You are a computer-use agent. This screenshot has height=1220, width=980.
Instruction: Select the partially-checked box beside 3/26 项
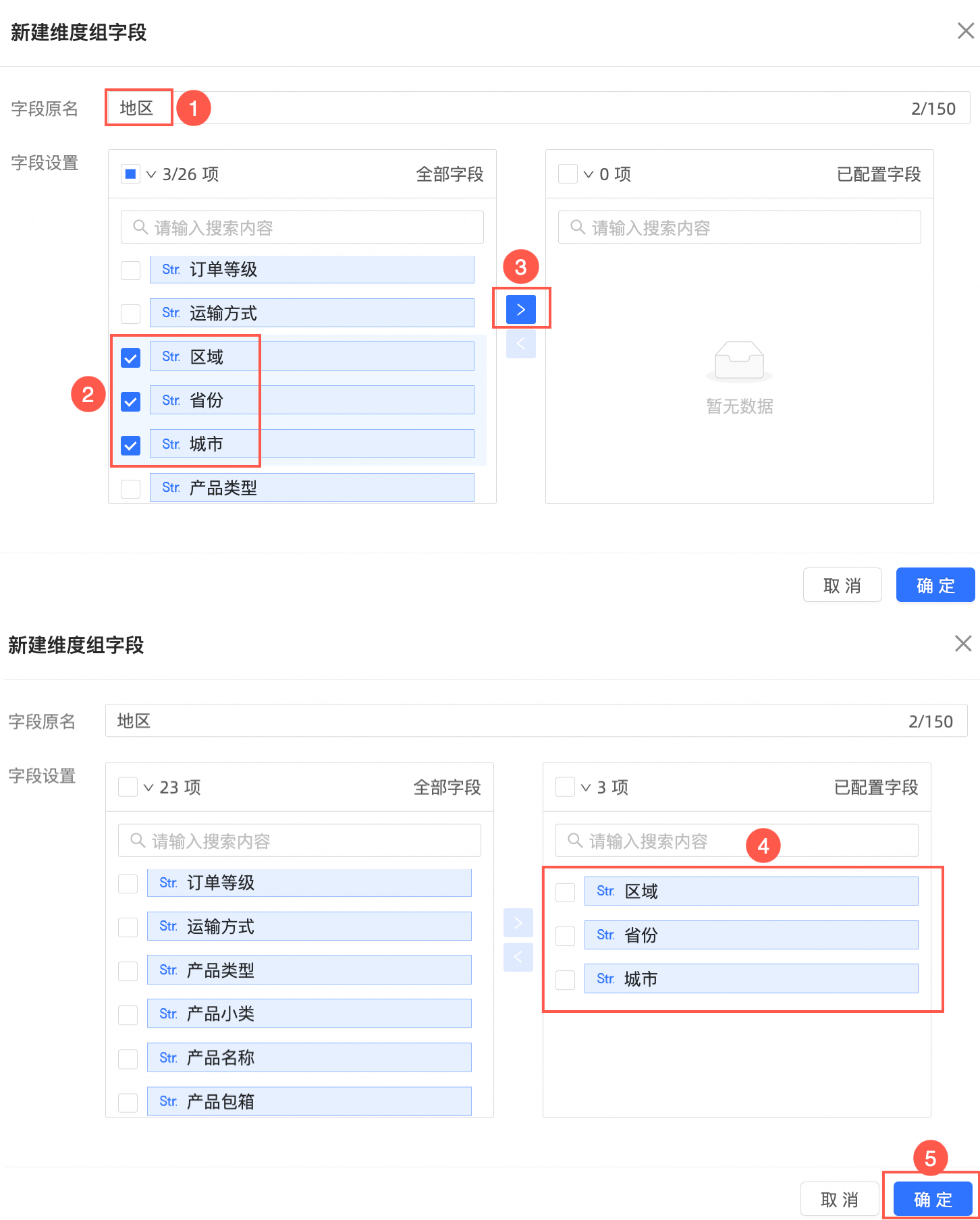(130, 174)
